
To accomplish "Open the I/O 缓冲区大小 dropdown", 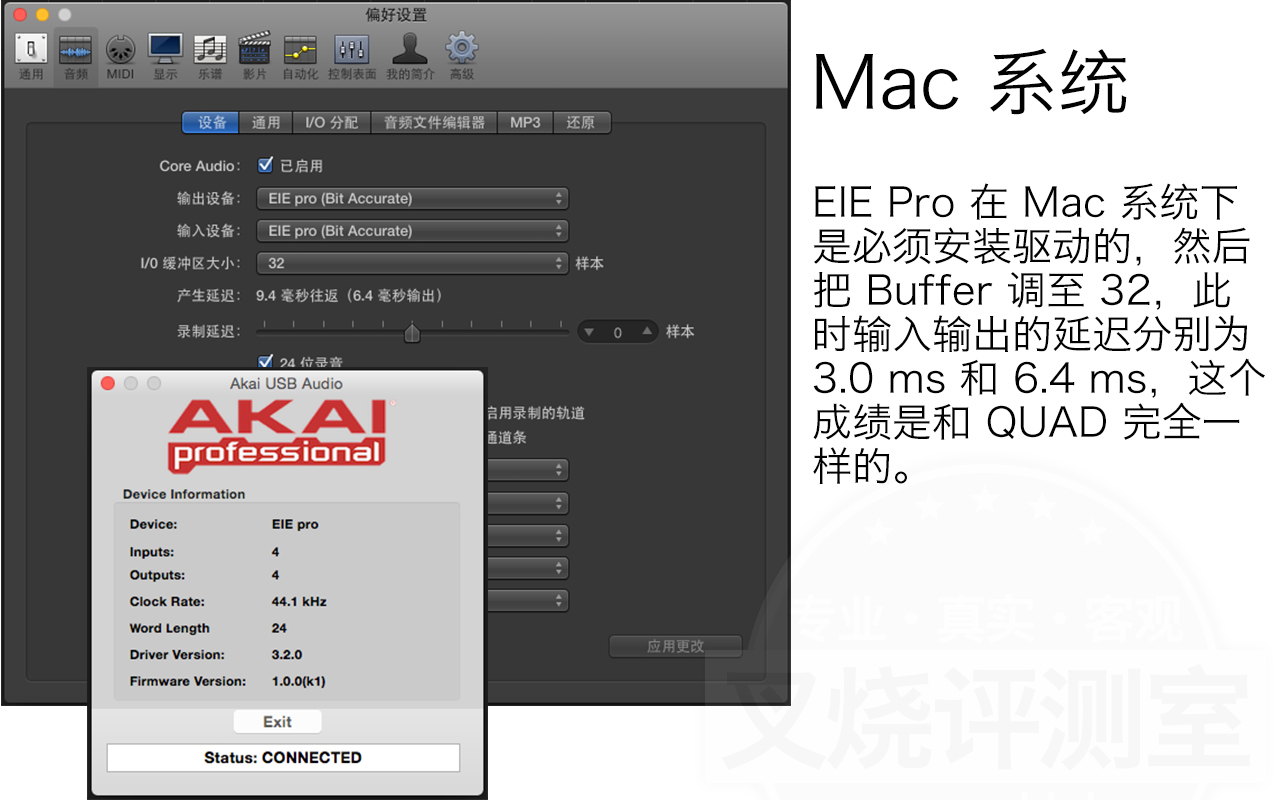I will point(413,264).
